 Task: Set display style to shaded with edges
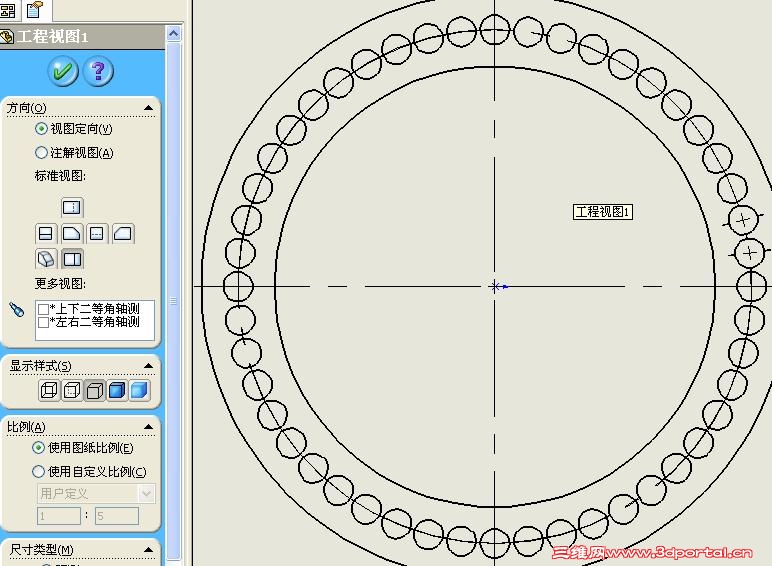[x=117, y=391]
